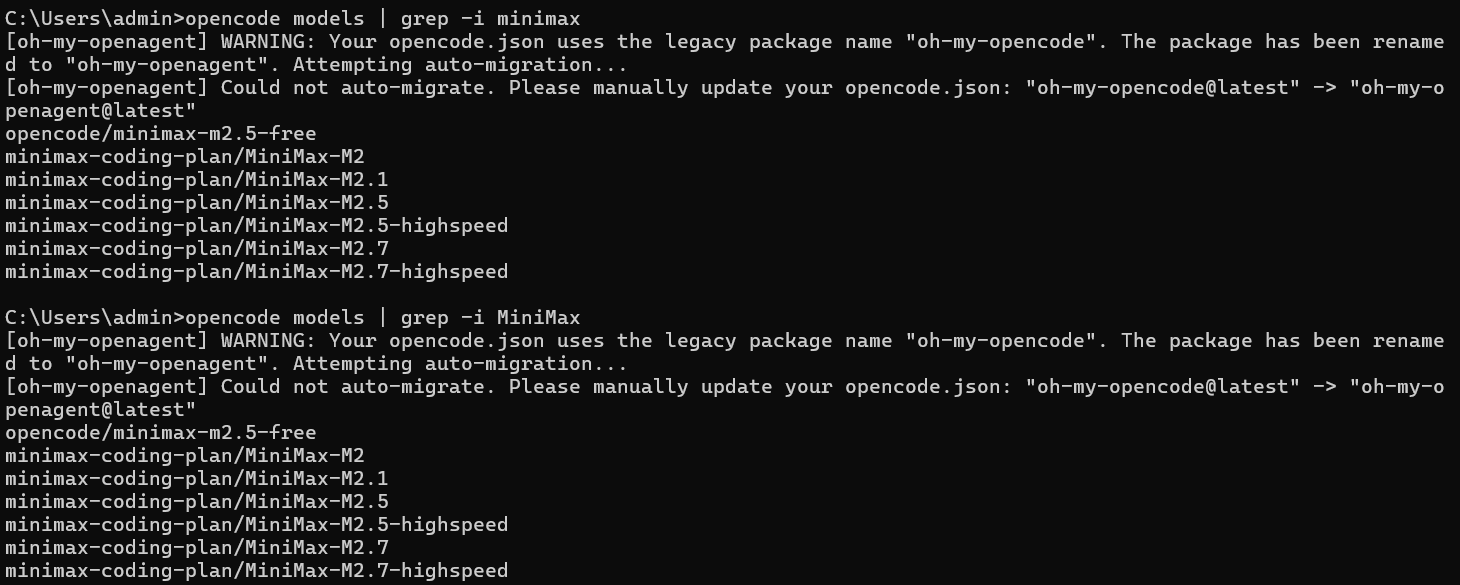Viewport: 1460px width, 585px height.
Task: Click the first MiniMax-M2.1 model entry
Action: coord(197,179)
